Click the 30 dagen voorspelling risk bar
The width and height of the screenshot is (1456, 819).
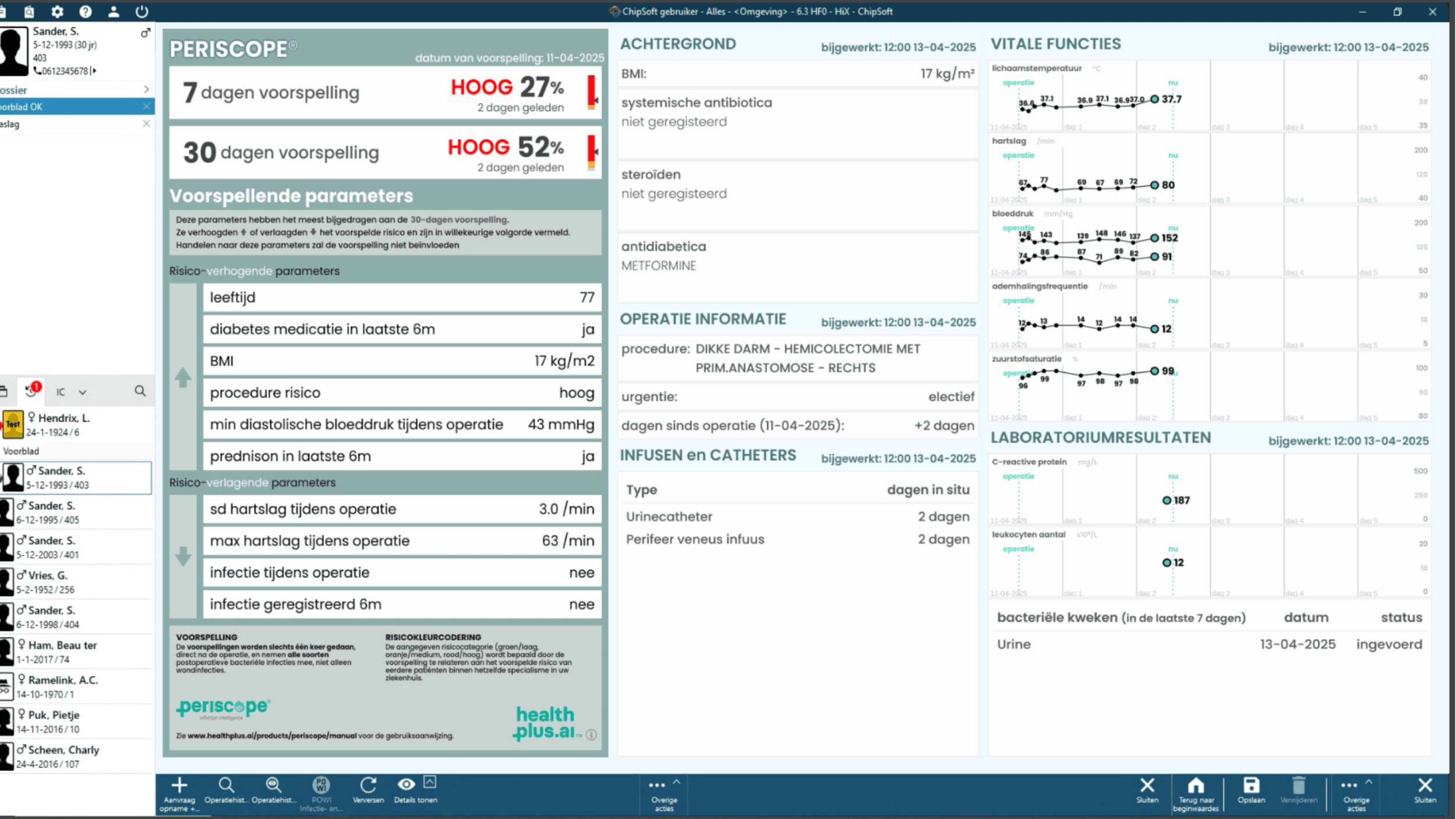click(591, 152)
